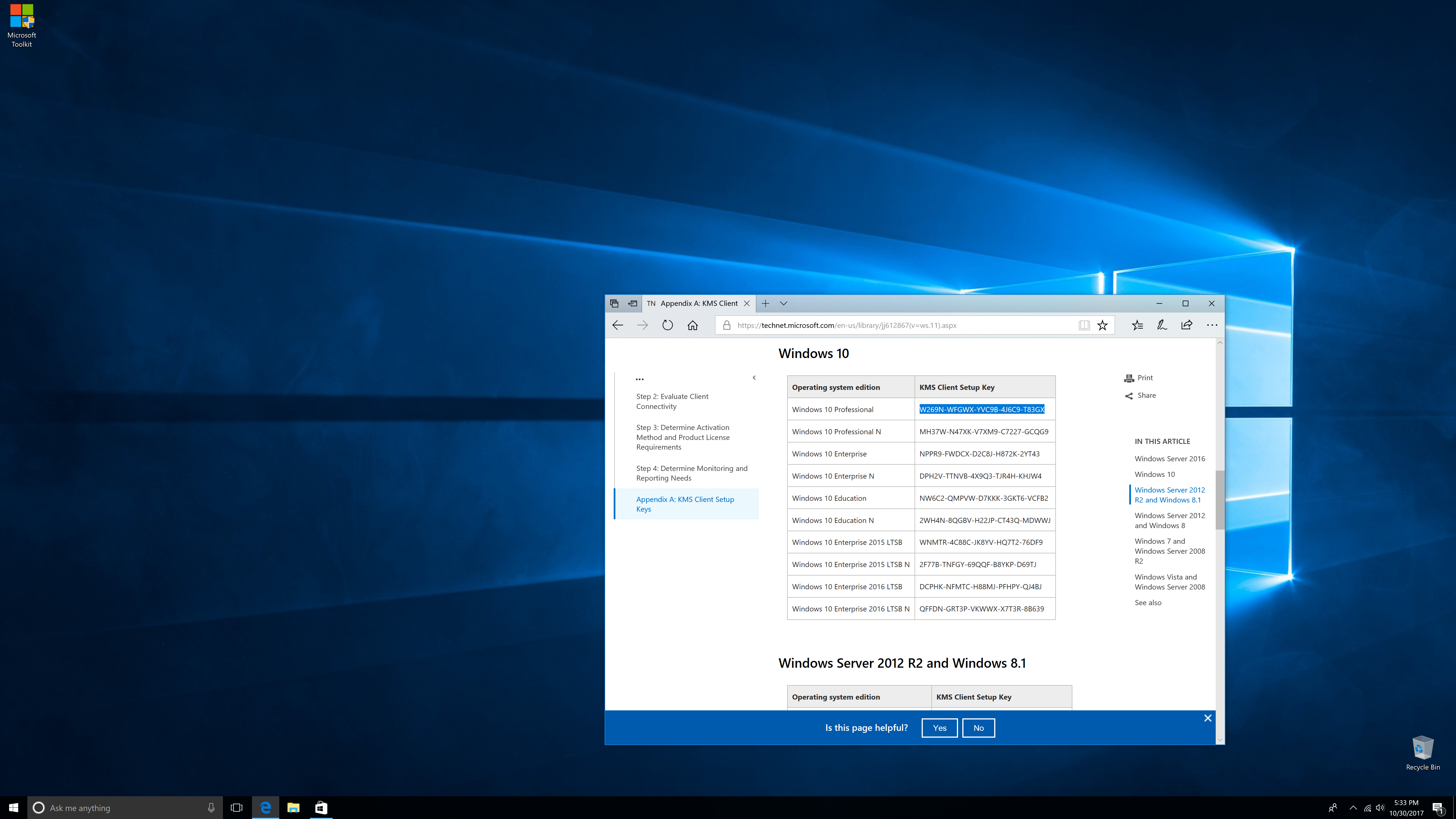Click highlighted key W269N-WFGWX-YVC9B-4J6C9-T83GX
Viewport: 1456px width, 819px height.
click(x=982, y=409)
